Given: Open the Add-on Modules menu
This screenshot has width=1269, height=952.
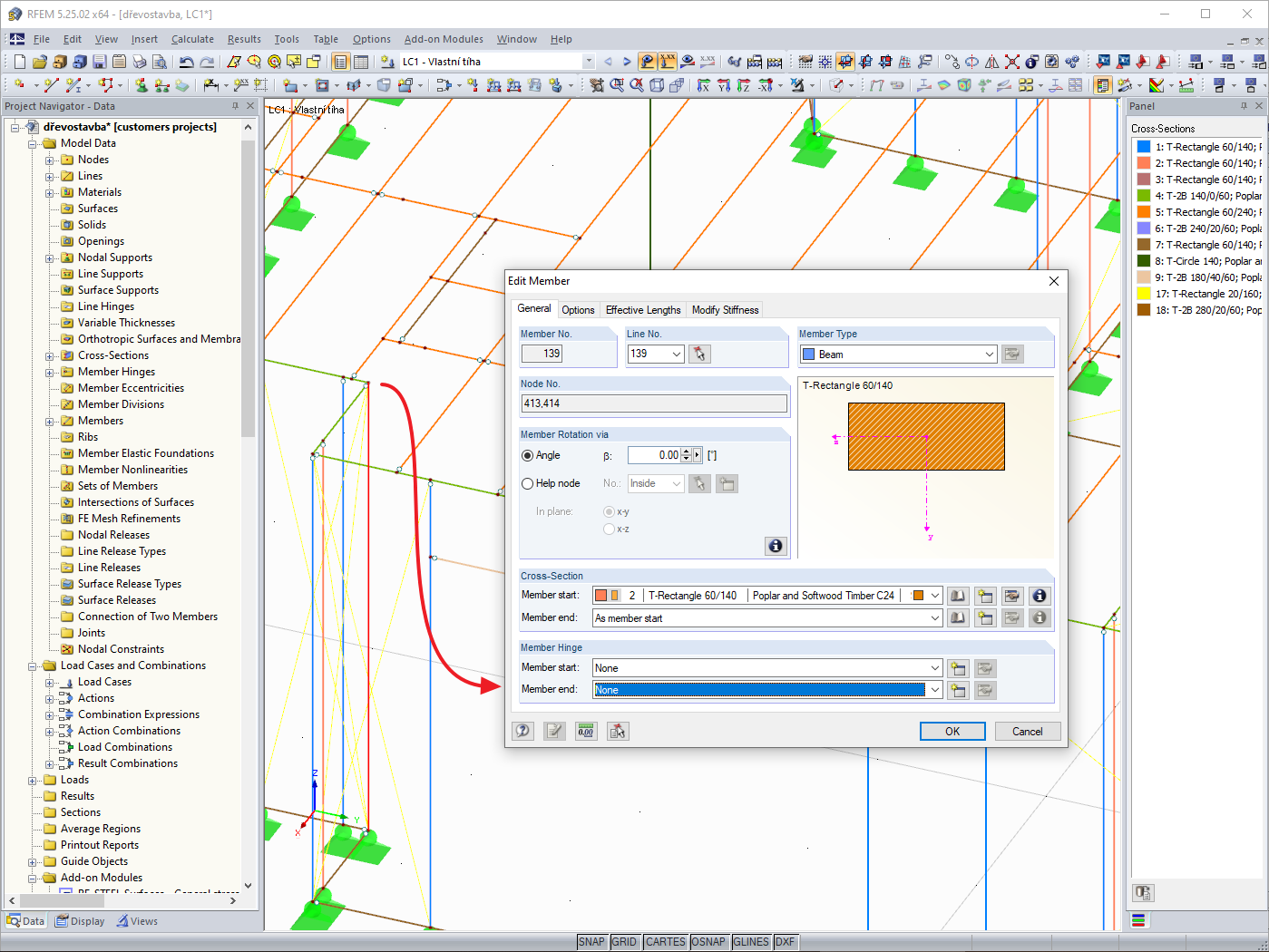Looking at the screenshot, I should pyautogui.click(x=444, y=39).
